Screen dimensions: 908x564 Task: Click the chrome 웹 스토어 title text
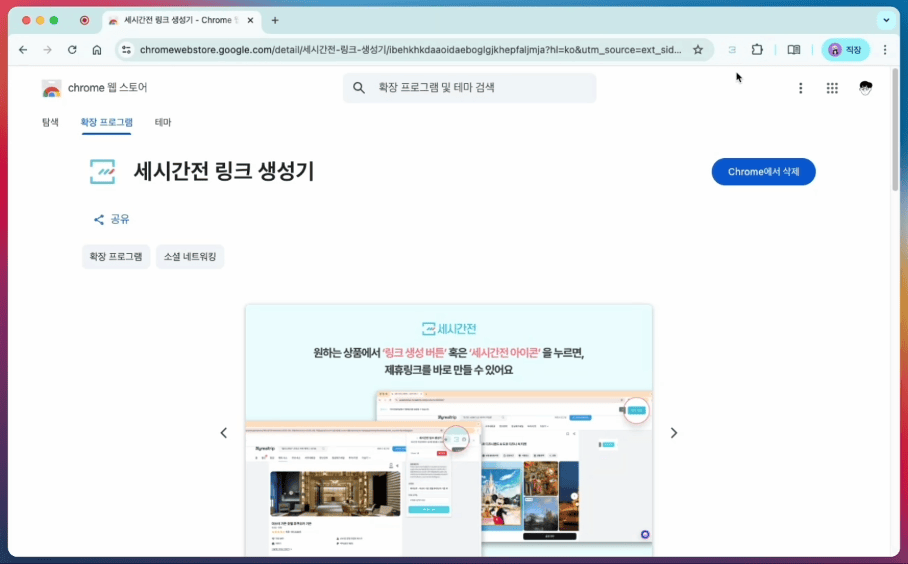pos(108,87)
